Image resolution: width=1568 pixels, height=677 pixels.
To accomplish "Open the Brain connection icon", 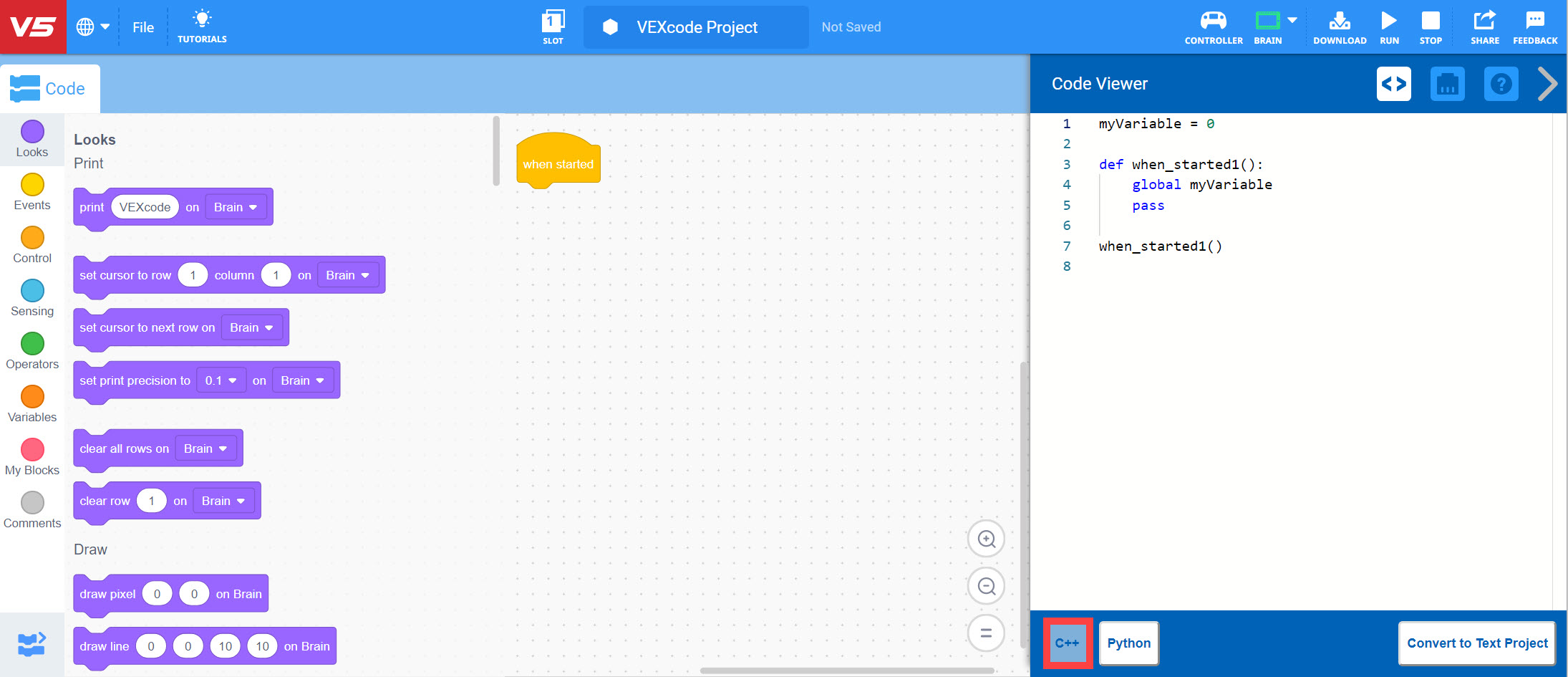I will point(1267,23).
